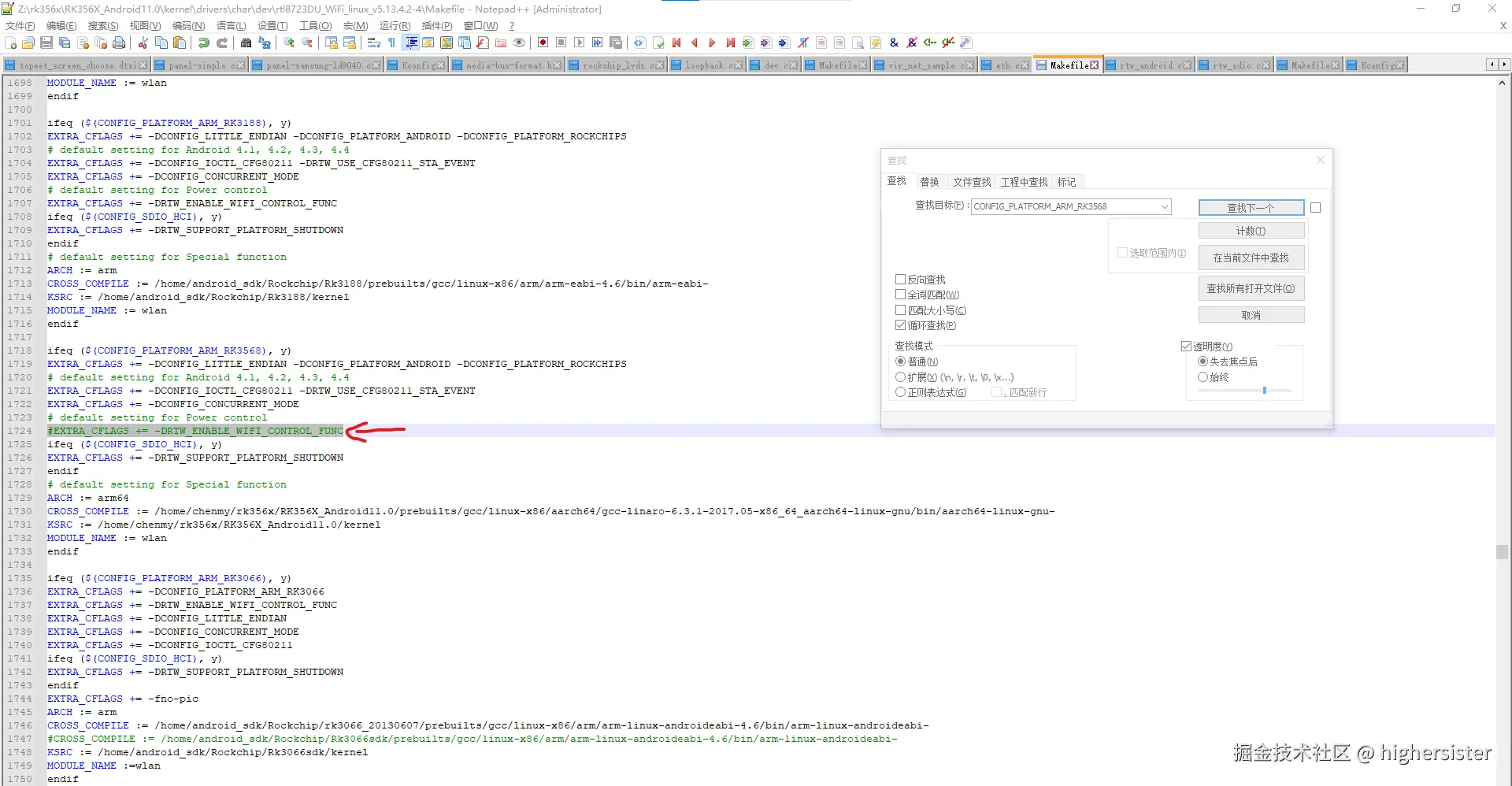Click line number 1724 in the margin
1512x786 pixels.
[x=20, y=431]
